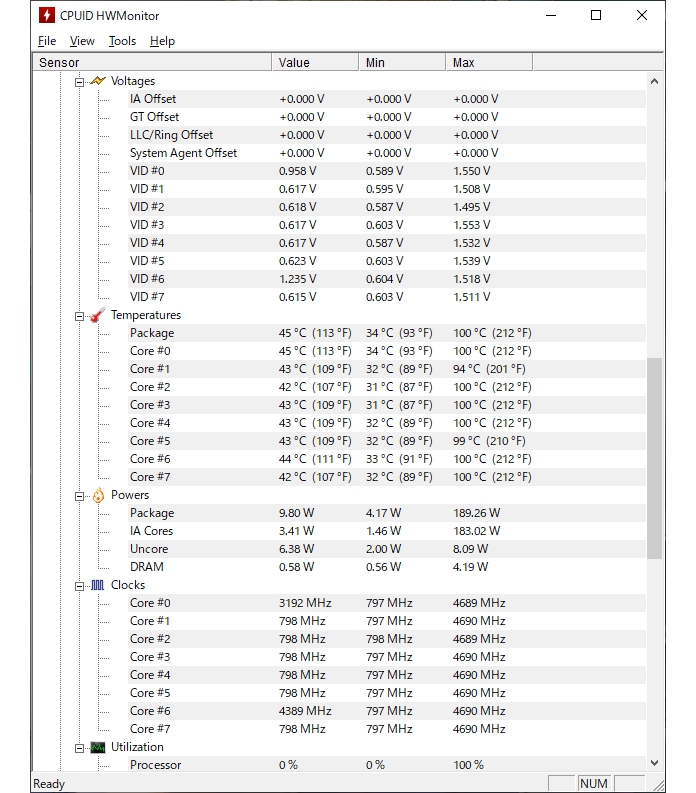
Task: Click the CPUID HWMonitor app icon
Action: coord(47,15)
